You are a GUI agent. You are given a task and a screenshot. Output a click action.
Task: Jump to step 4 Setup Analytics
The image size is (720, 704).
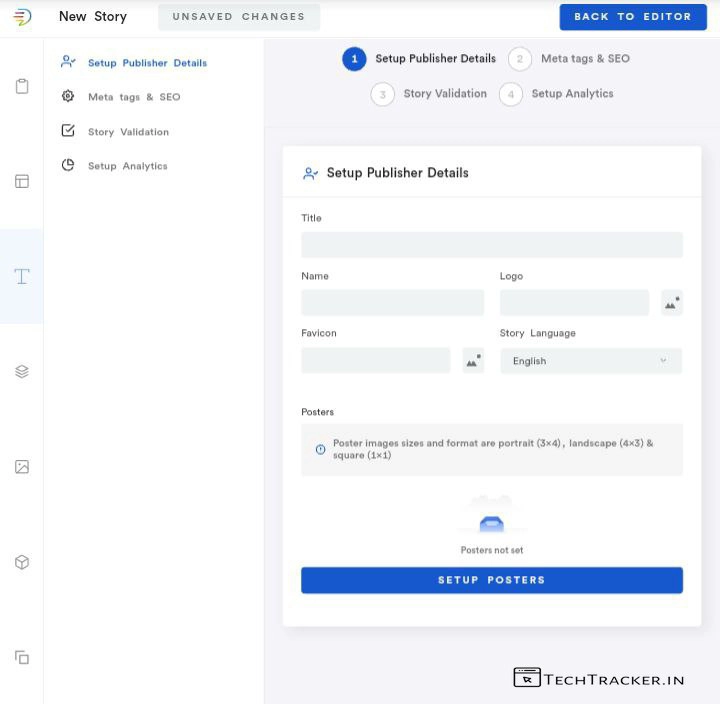point(571,94)
